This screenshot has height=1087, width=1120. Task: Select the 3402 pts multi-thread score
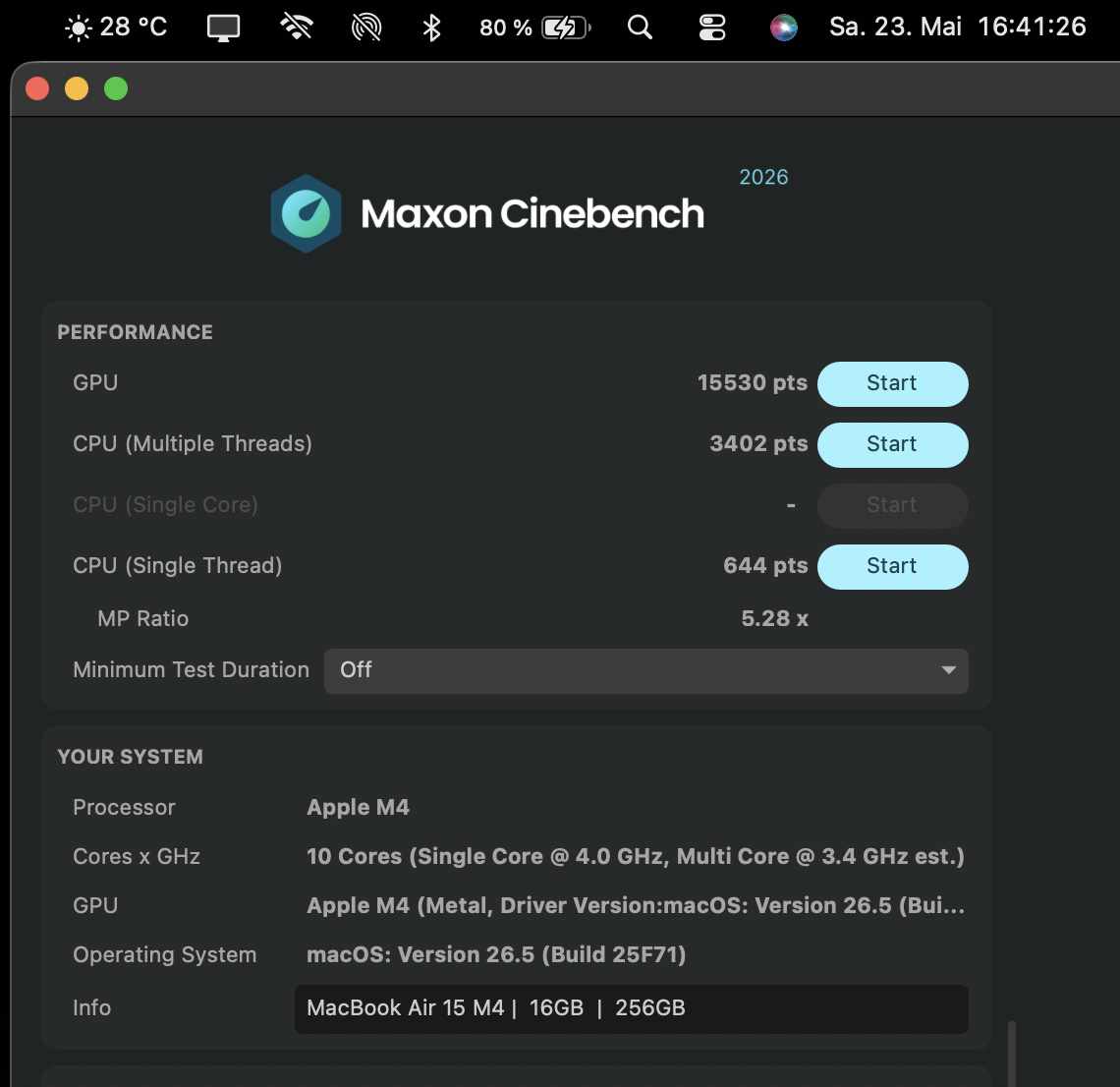[x=758, y=444]
